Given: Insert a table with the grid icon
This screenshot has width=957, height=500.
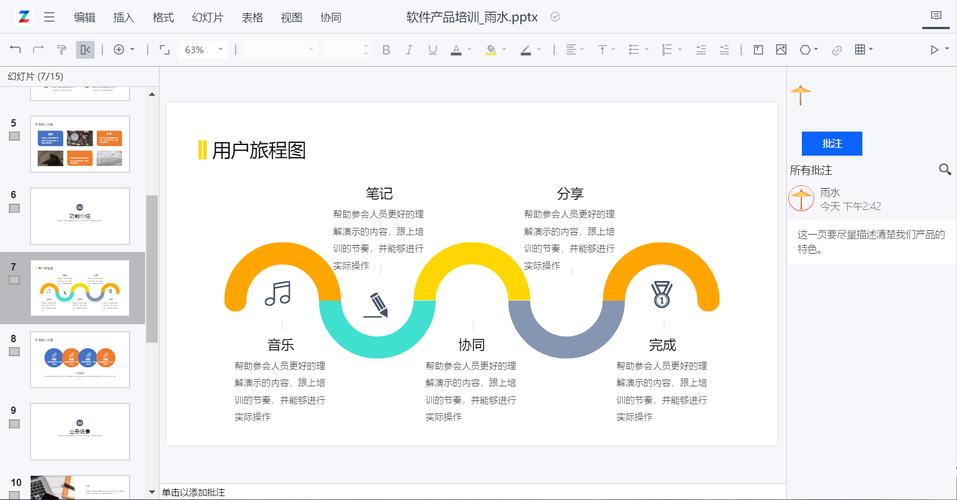Looking at the screenshot, I should click(860, 49).
